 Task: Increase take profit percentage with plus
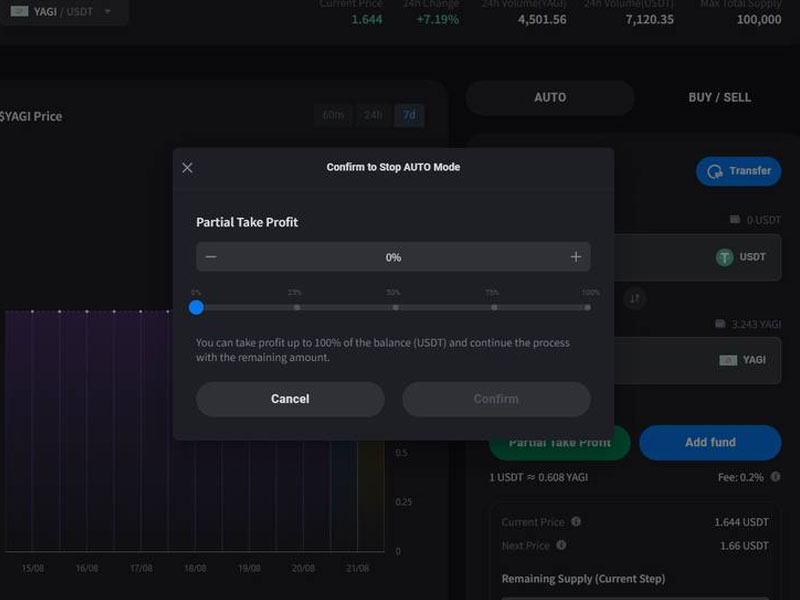(x=576, y=257)
